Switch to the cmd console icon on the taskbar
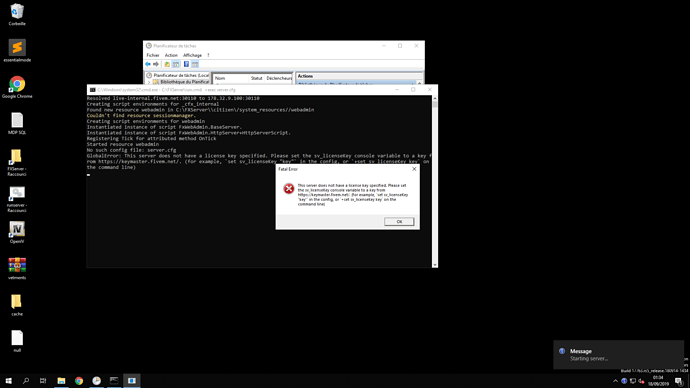Screen dimensions: 690x388 [114, 381]
